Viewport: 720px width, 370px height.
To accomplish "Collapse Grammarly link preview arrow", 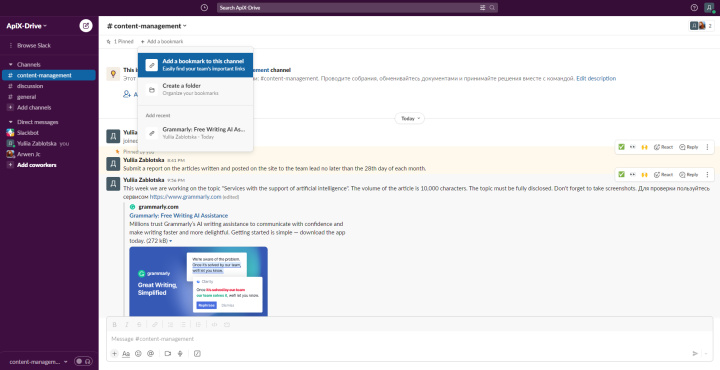I will 171,241.
